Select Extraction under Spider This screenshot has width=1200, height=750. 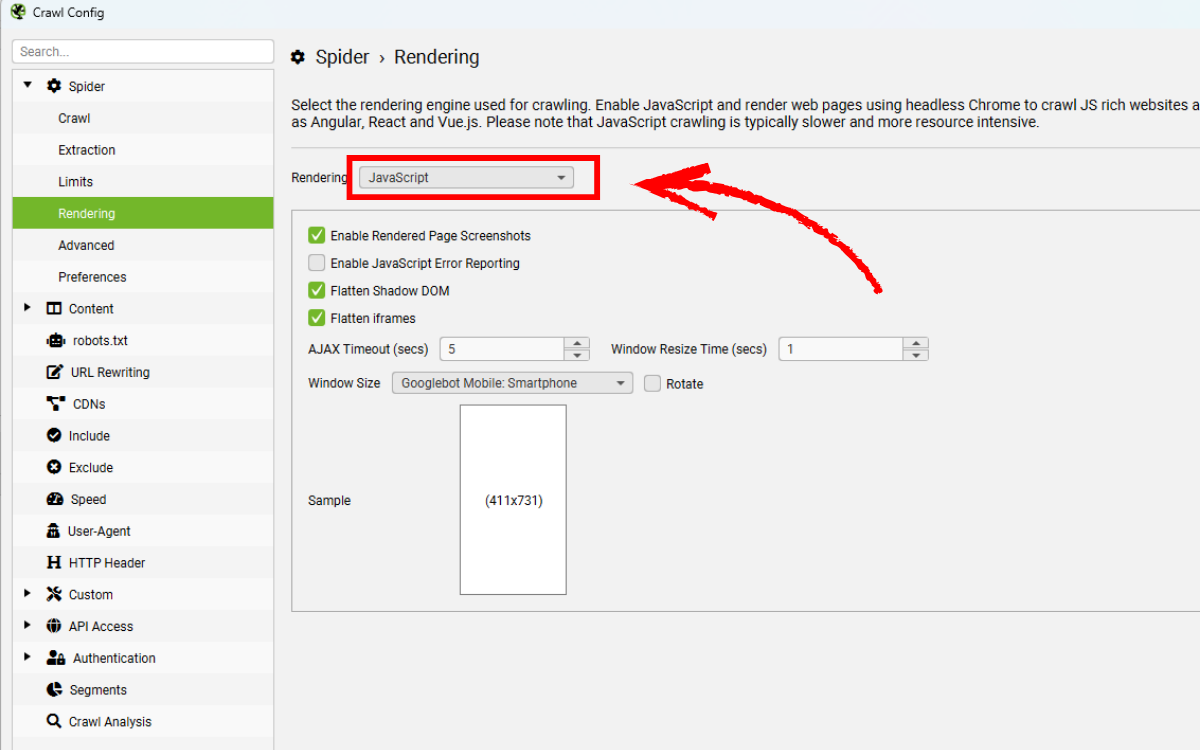tap(87, 150)
